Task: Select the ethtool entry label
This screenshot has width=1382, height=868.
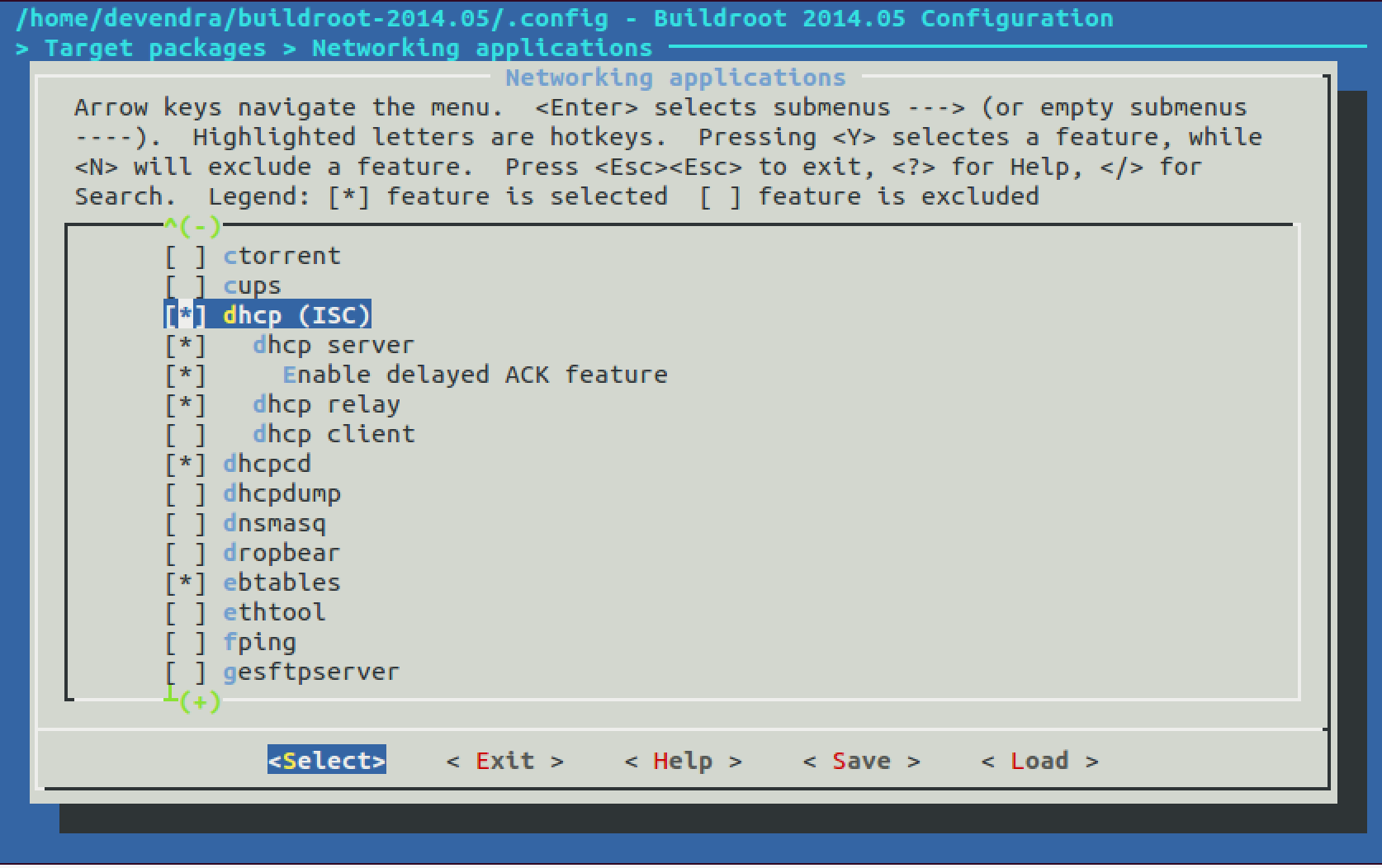Action: [274, 613]
